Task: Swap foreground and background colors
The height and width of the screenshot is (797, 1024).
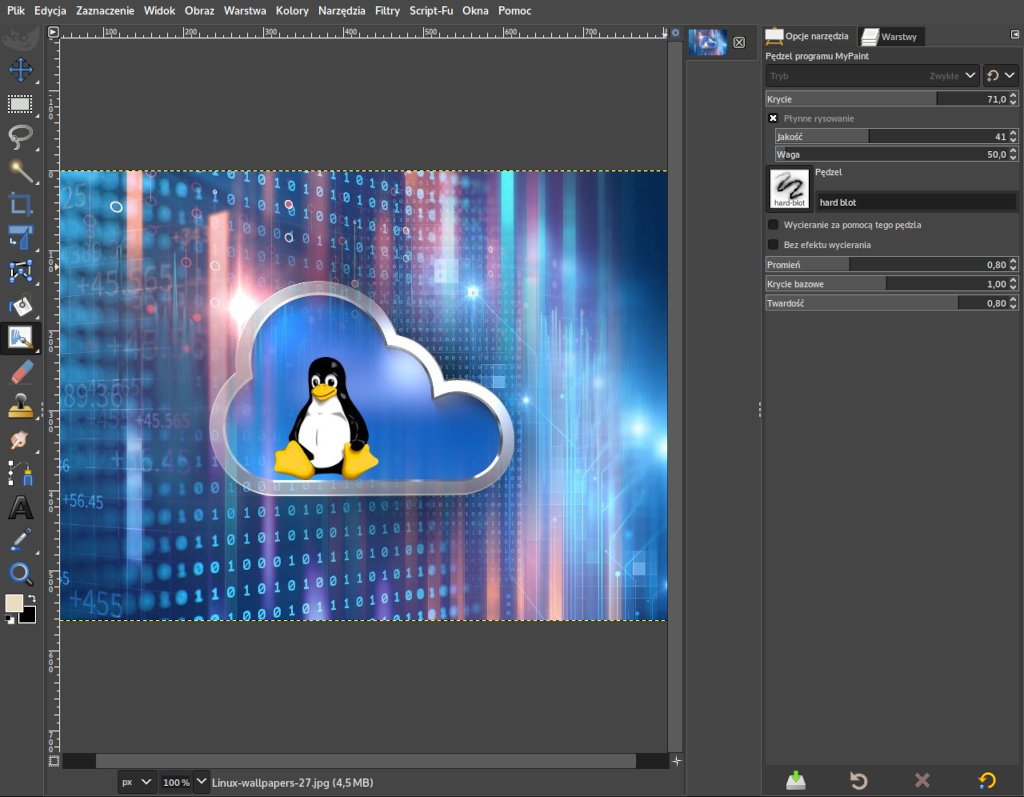Action: click(31, 598)
